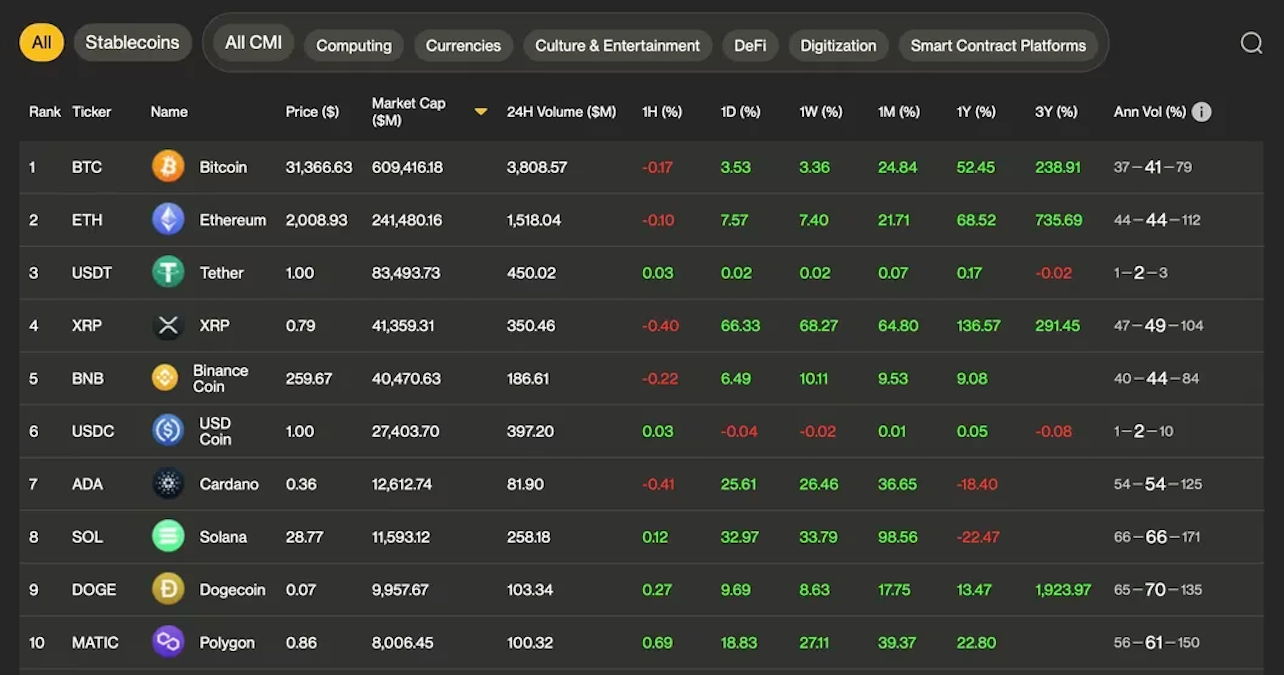Image resolution: width=1284 pixels, height=675 pixels.
Task: Click the Solana logo icon
Action: coord(168,536)
